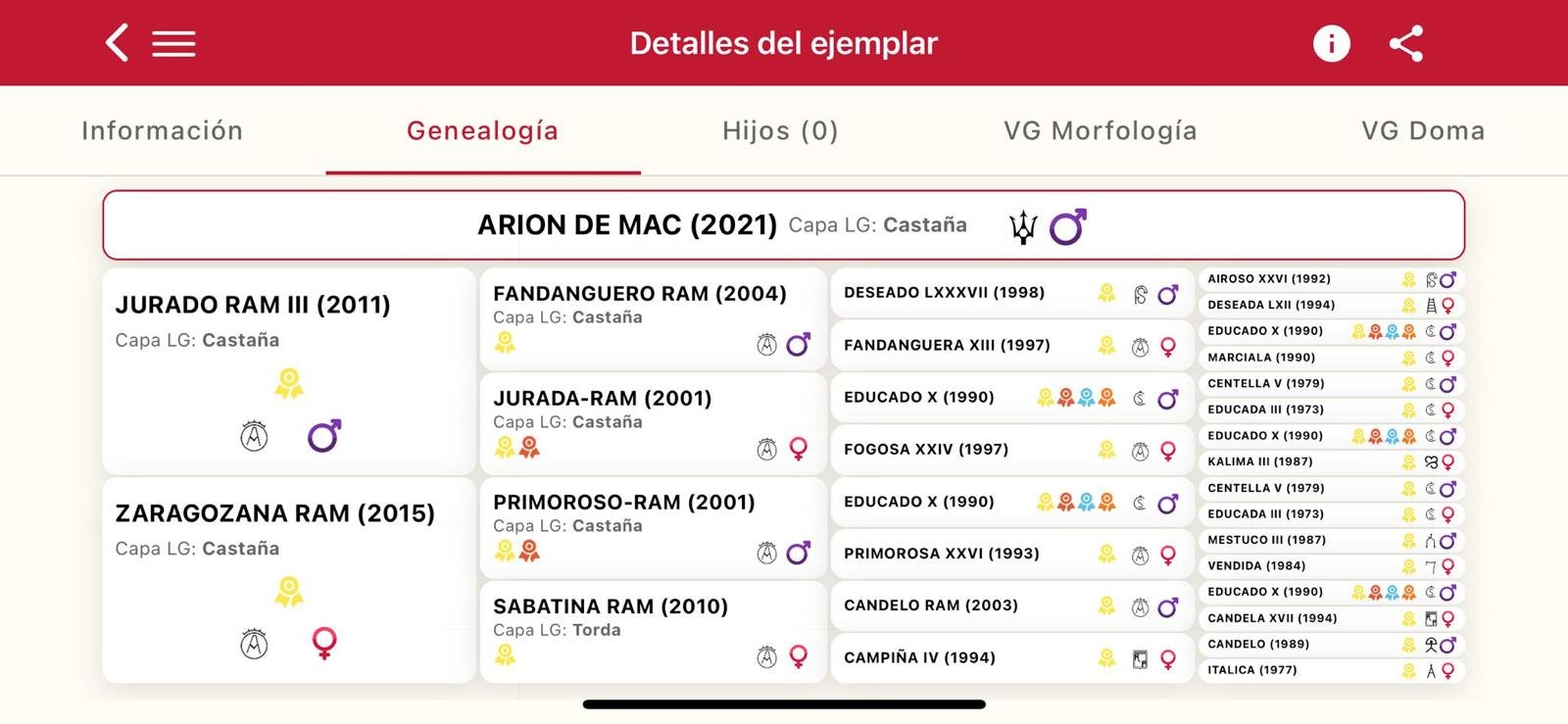Switch to the Información tab

pyautogui.click(x=162, y=130)
